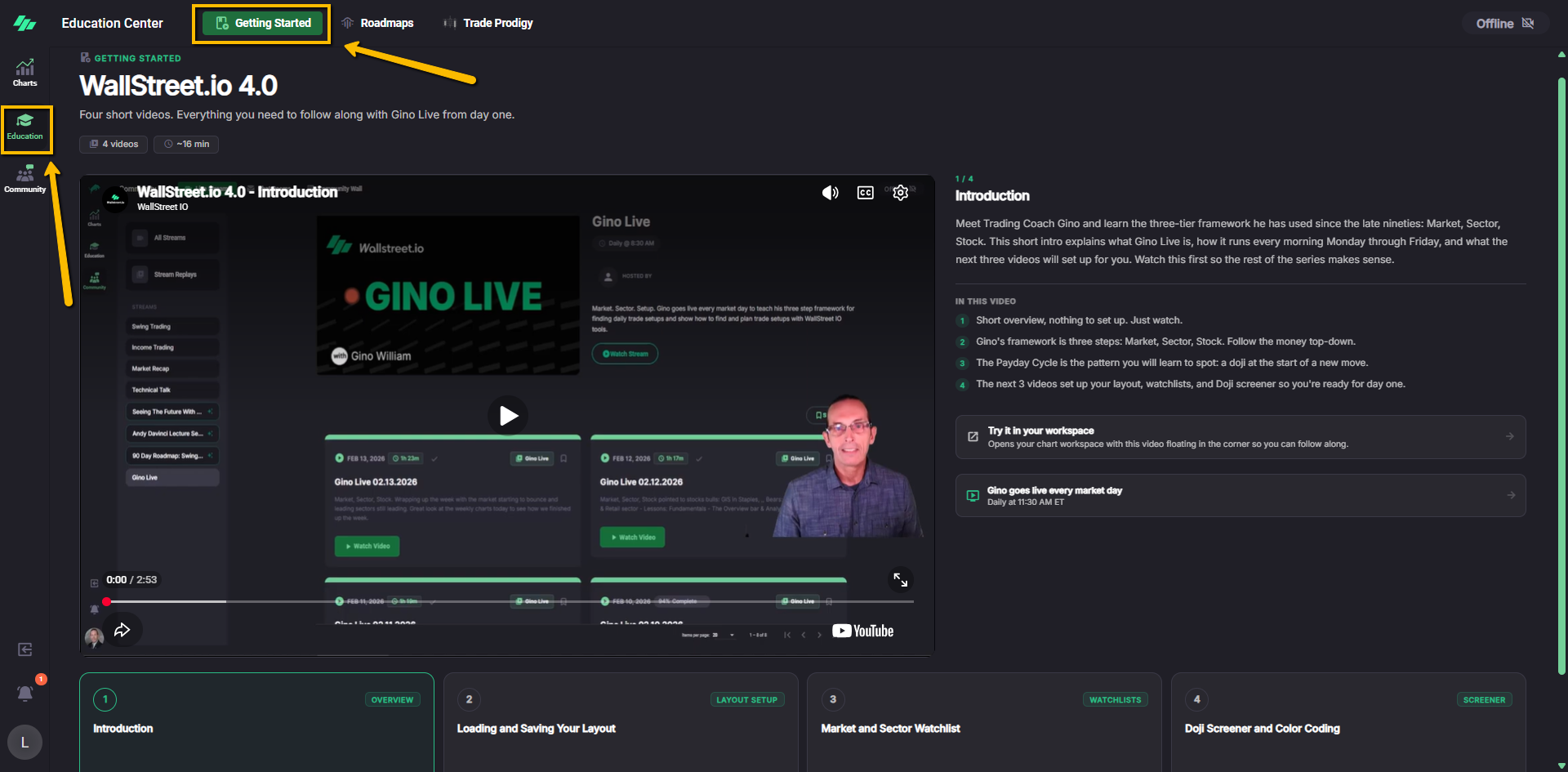The width and height of the screenshot is (1568, 772).
Task: Enter fullscreen with expand icon
Action: tap(900, 579)
